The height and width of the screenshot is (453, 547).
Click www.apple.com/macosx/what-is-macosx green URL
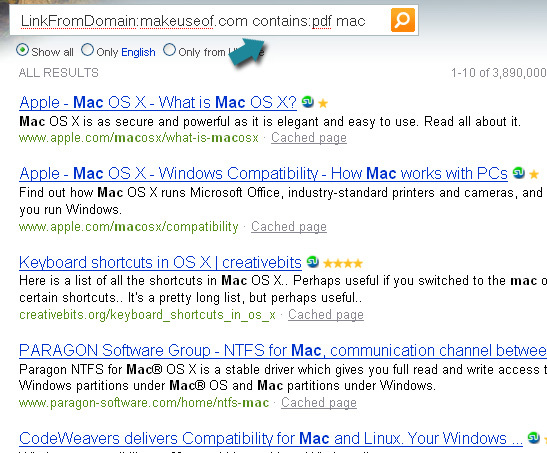tap(139, 138)
